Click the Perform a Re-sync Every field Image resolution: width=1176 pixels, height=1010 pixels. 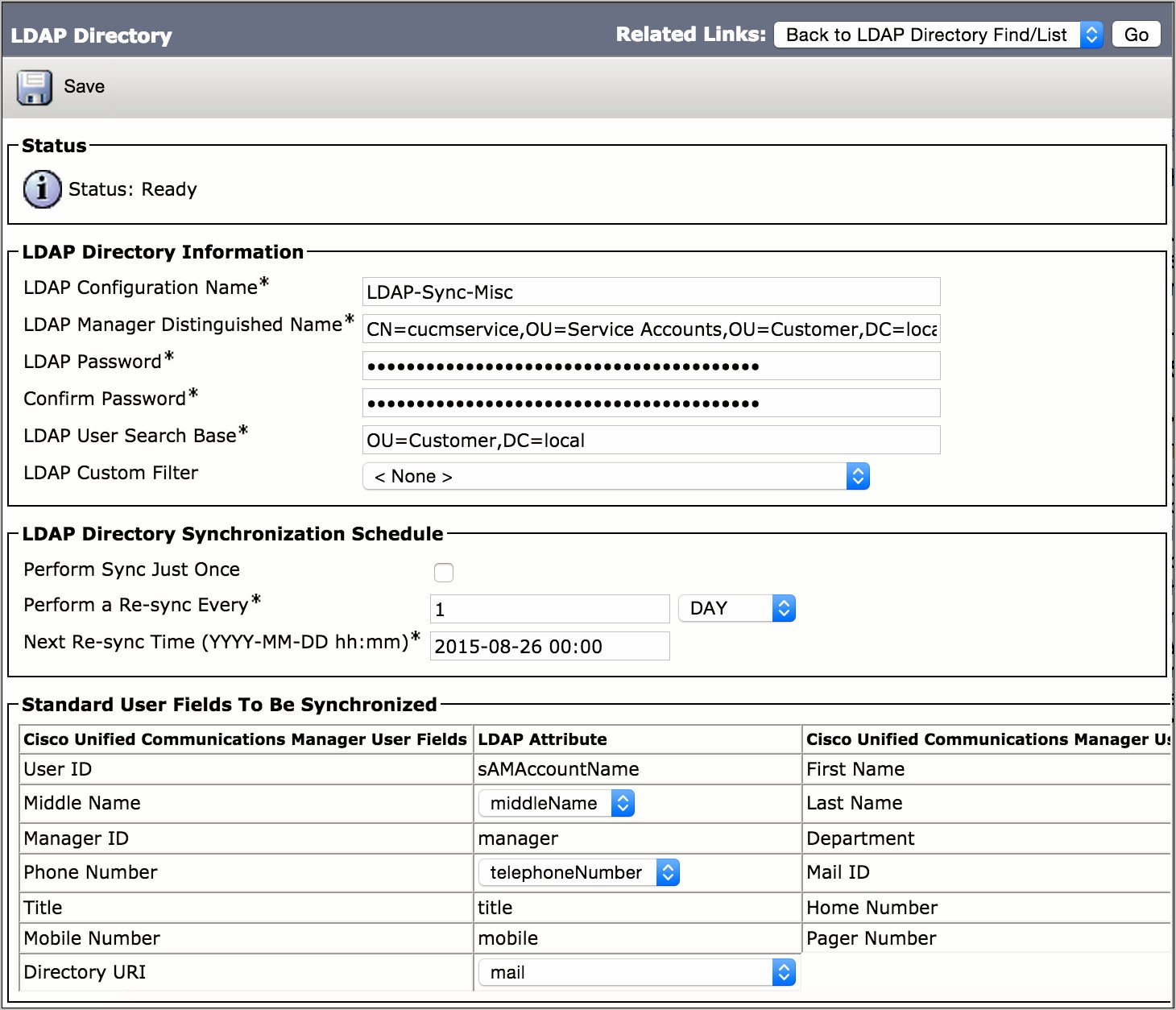[x=550, y=609]
